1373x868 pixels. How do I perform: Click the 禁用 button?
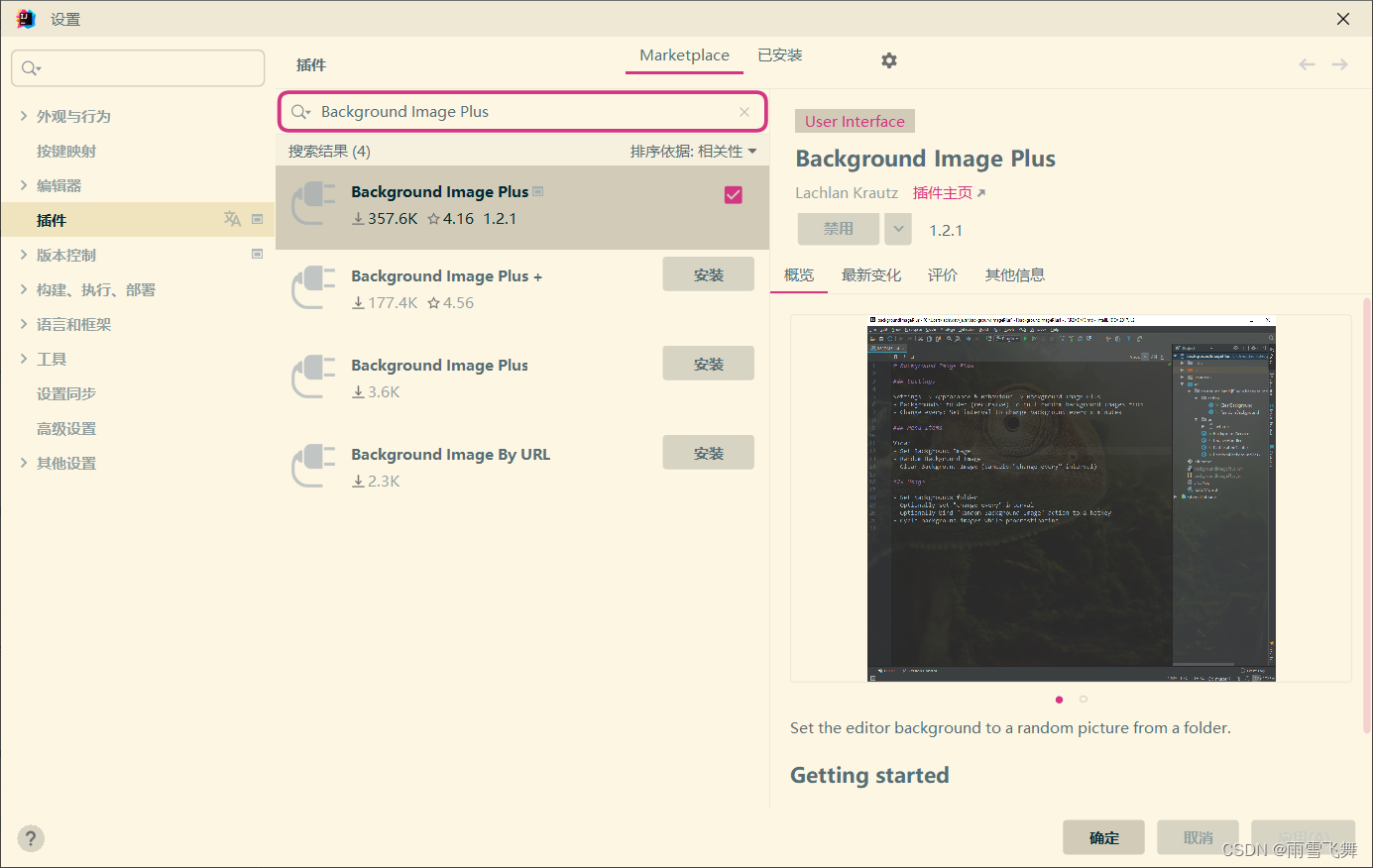pyautogui.click(x=839, y=229)
